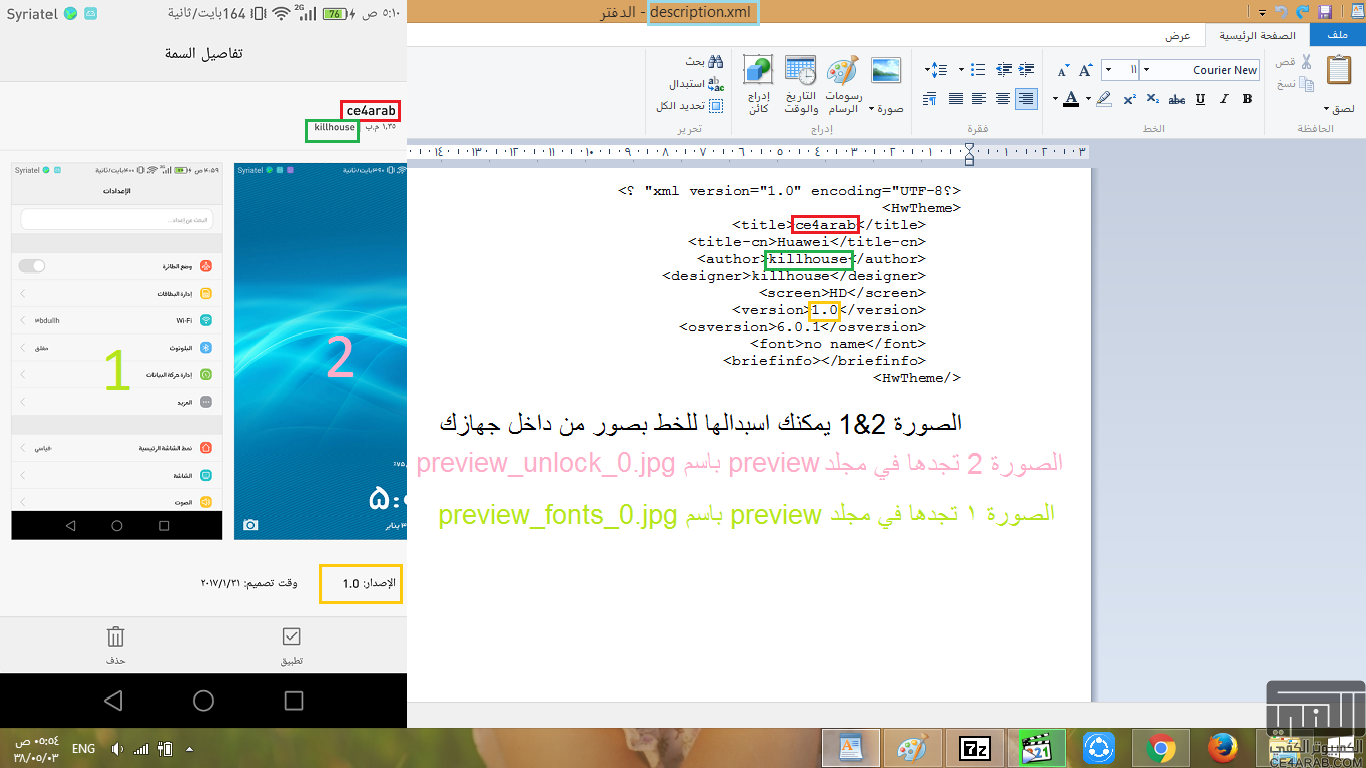
Task: Justify the paragraph text
Action: point(955,99)
